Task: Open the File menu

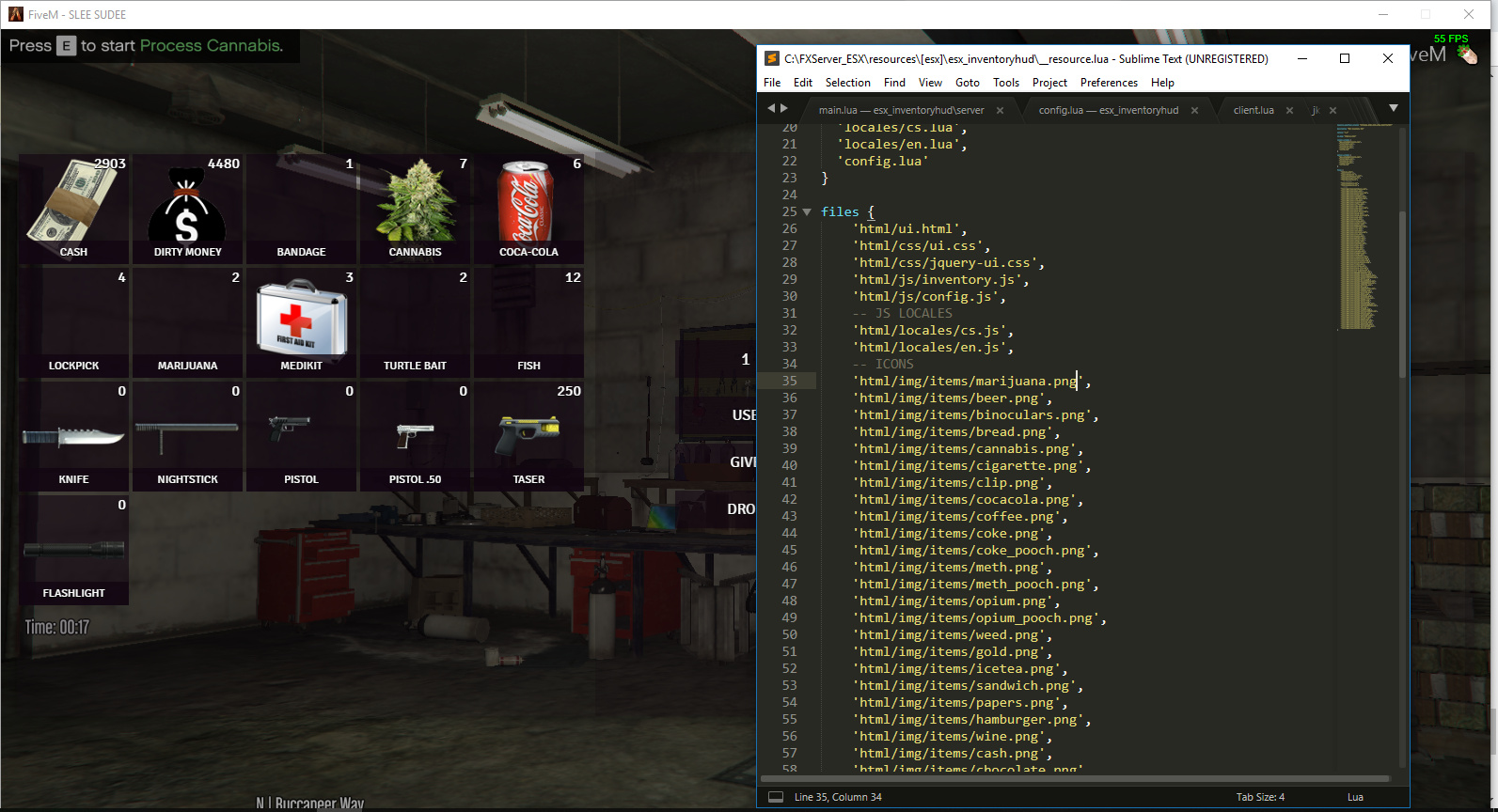Action: click(772, 83)
